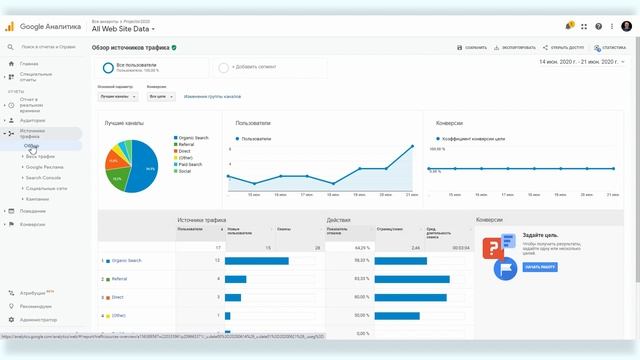Click the Статистика button
640x360 pixels.
[610, 48]
